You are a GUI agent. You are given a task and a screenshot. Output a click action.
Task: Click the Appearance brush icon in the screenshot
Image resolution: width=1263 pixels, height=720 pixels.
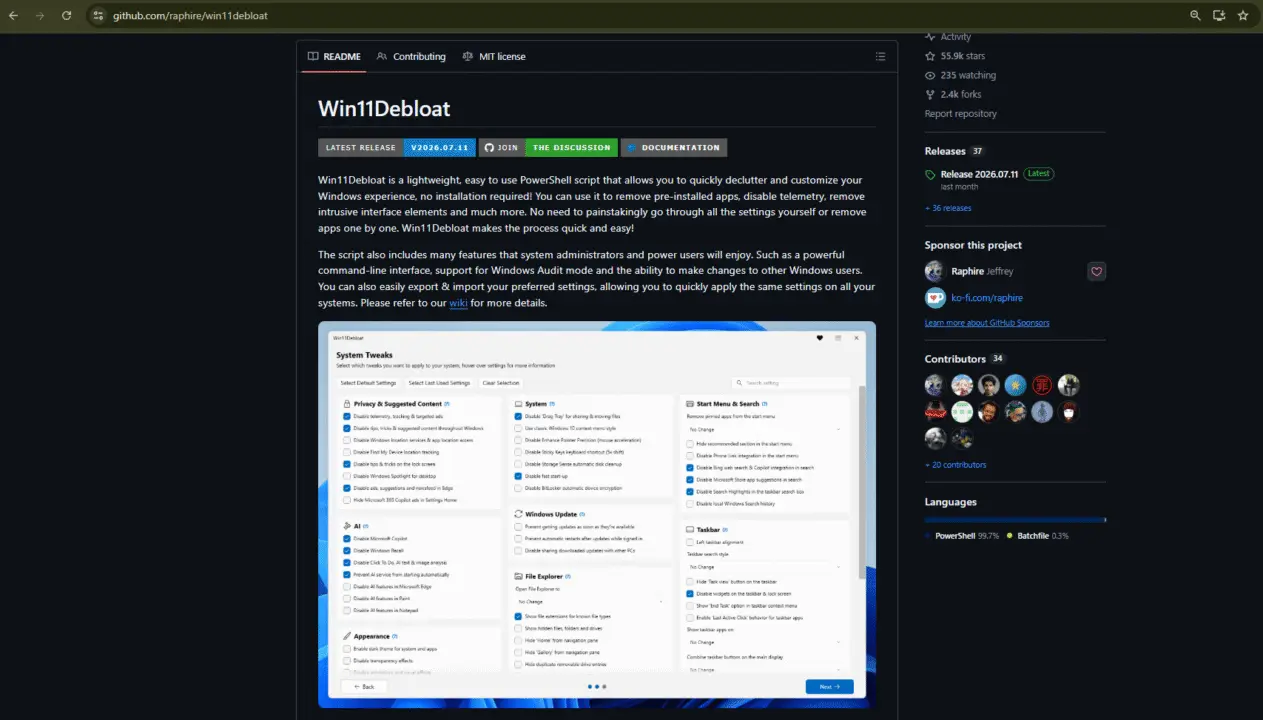click(347, 636)
